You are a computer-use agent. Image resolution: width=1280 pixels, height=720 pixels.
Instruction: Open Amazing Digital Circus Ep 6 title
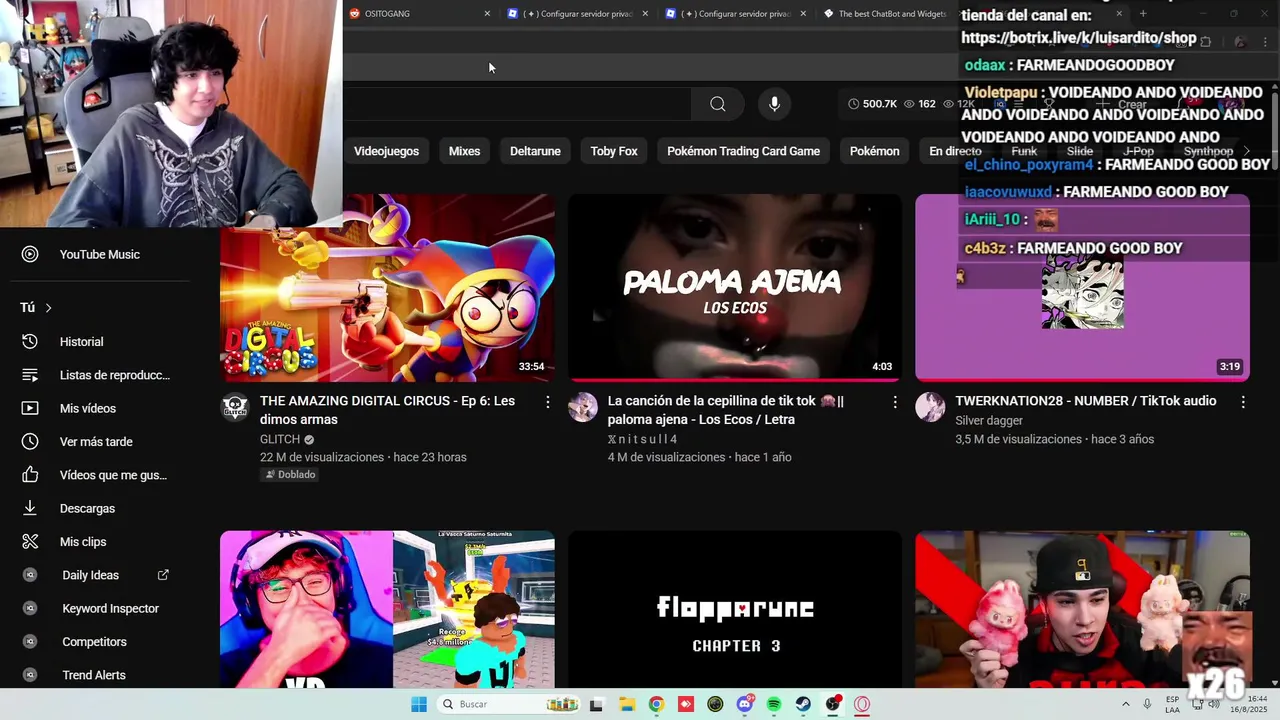coord(387,410)
